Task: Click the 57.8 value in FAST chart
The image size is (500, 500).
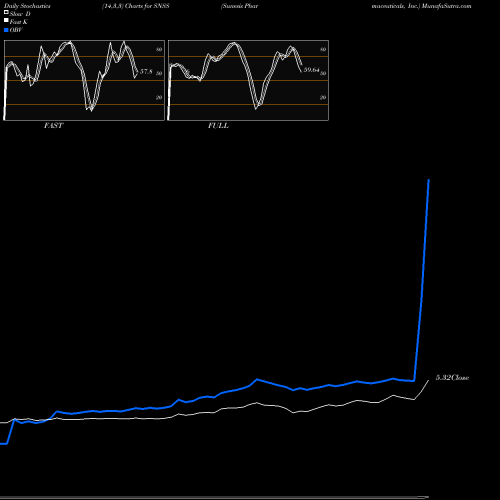Action: 146,71
